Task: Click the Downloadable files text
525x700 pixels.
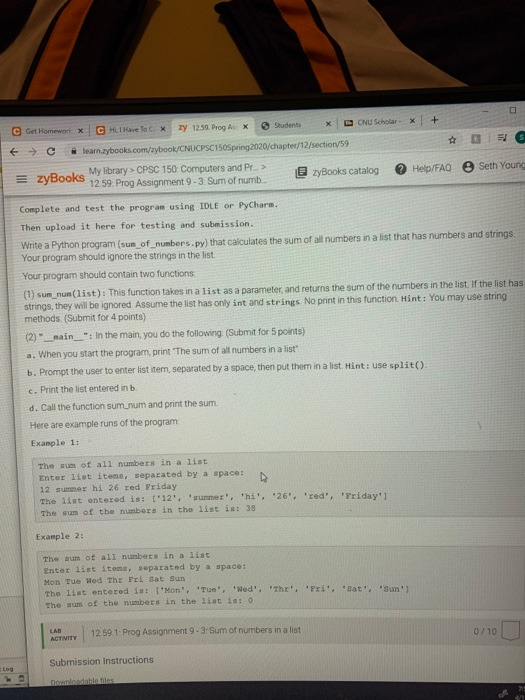Action: tap(82, 681)
